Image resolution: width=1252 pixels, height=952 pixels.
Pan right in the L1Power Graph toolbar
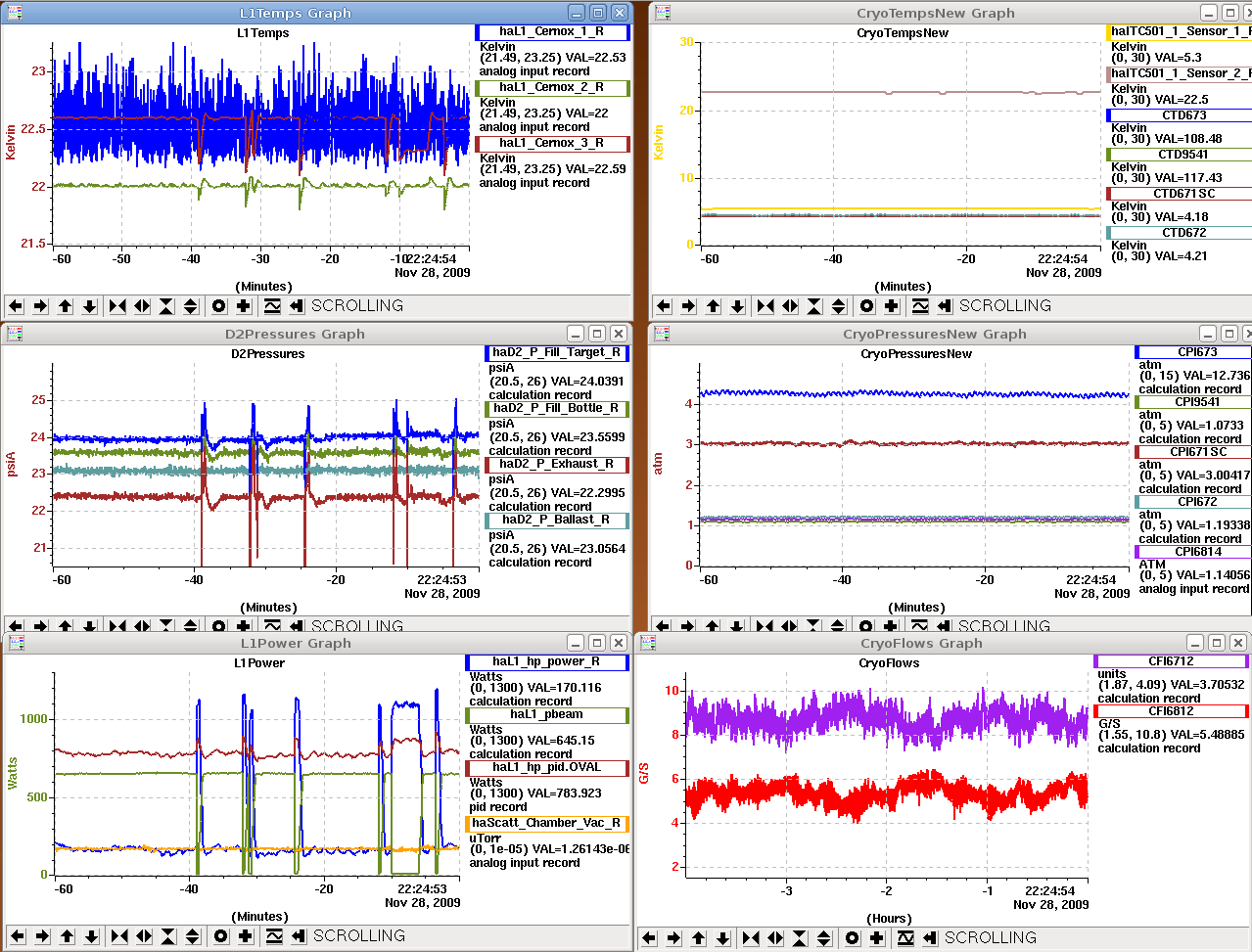click(x=42, y=936)
